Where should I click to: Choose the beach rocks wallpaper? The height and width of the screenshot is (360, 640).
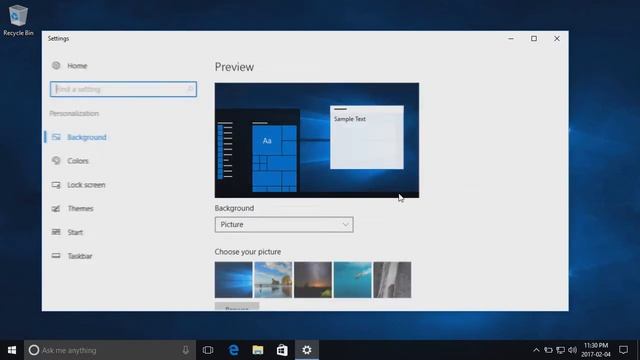click(273, 280)
